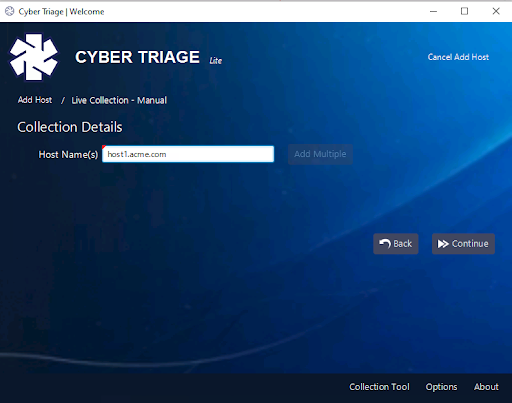
Task: Open the Options menu item
Action: pos(441,387)
